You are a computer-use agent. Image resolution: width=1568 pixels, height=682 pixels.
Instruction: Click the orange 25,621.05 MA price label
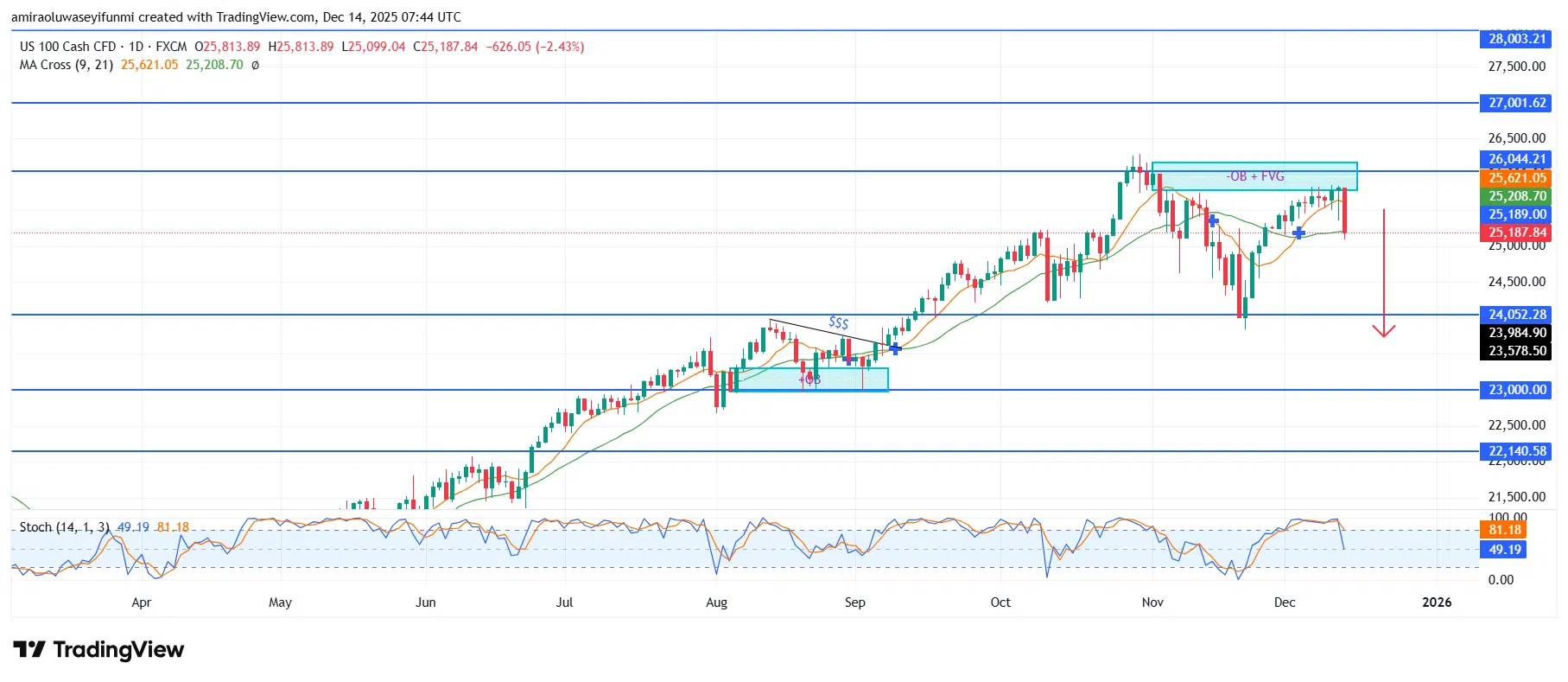[1516, 178]
